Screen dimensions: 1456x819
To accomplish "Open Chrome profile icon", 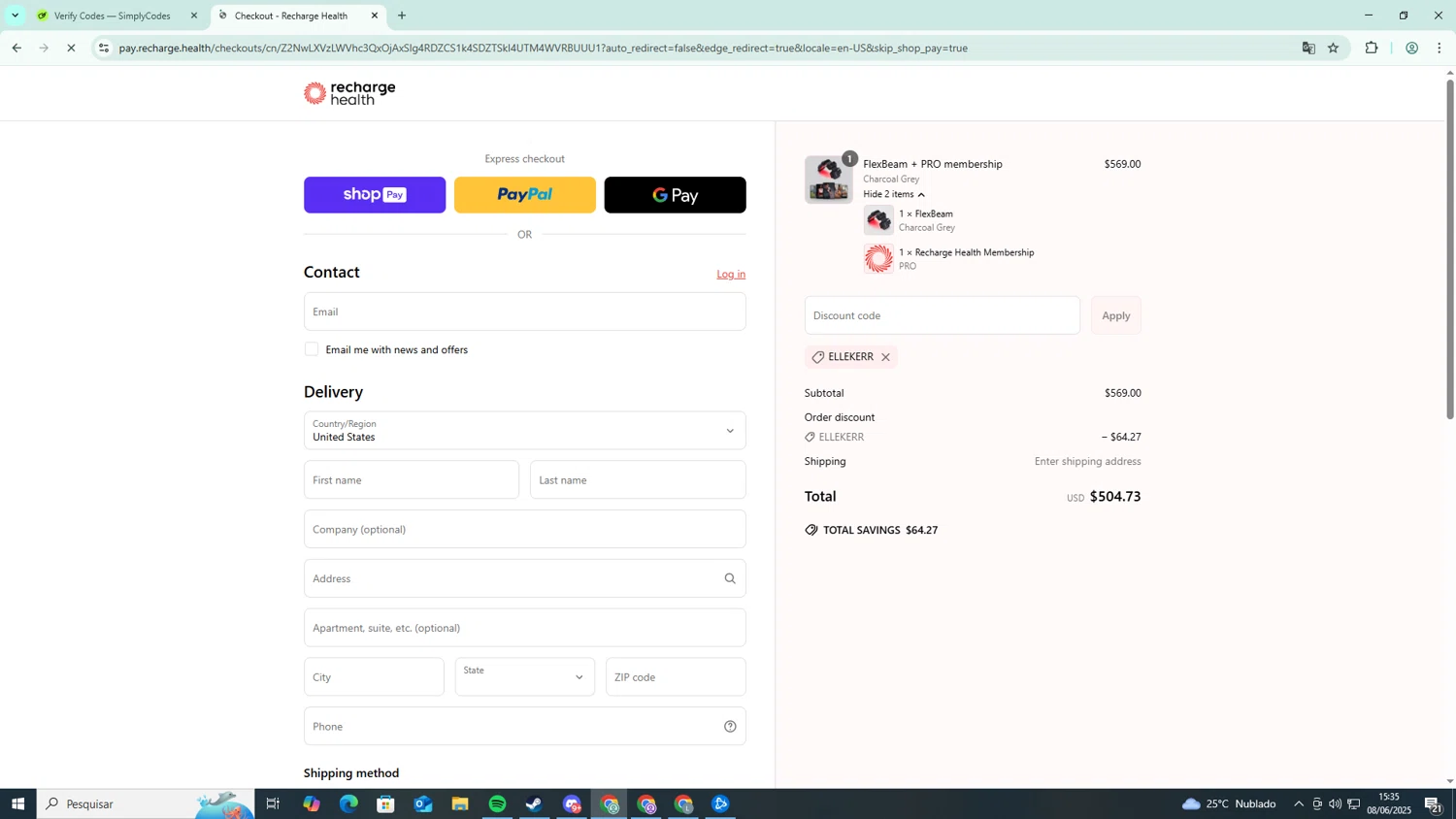I will (1412, 48).
